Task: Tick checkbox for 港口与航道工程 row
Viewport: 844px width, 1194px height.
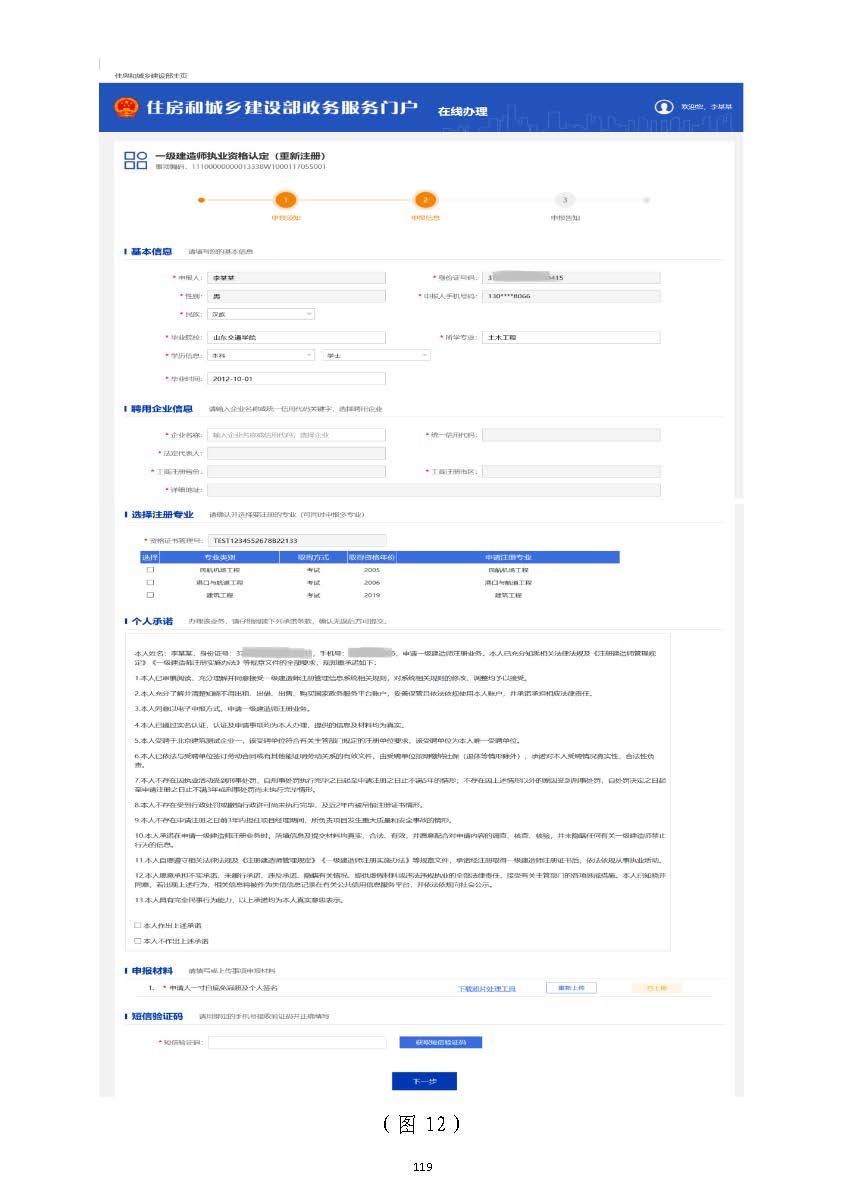Action: click(150, 582)
